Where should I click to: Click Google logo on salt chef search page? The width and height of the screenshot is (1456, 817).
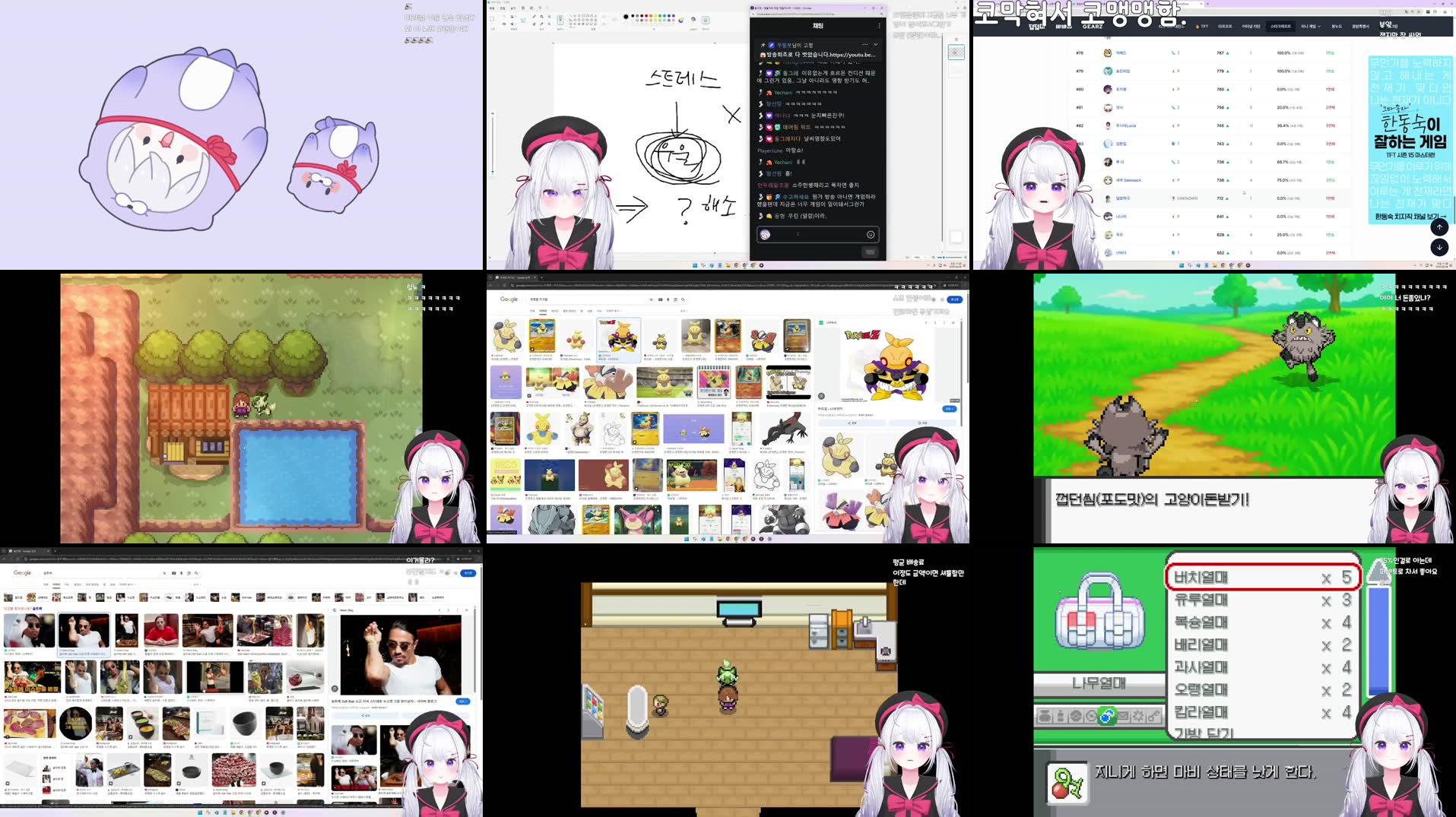point(22,572)
